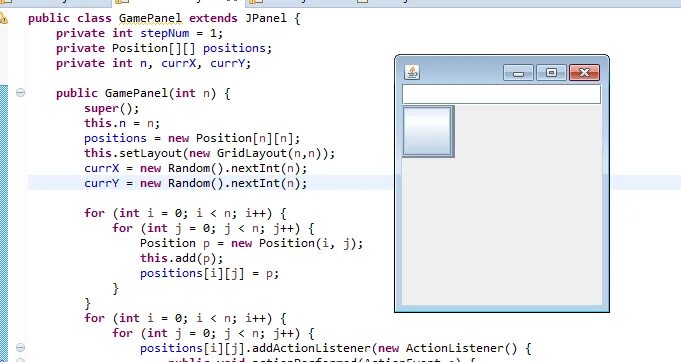This screenshot has height=362, width=681.
Task: Click 'new Position(i, j)' text
Action: point(294,243)
